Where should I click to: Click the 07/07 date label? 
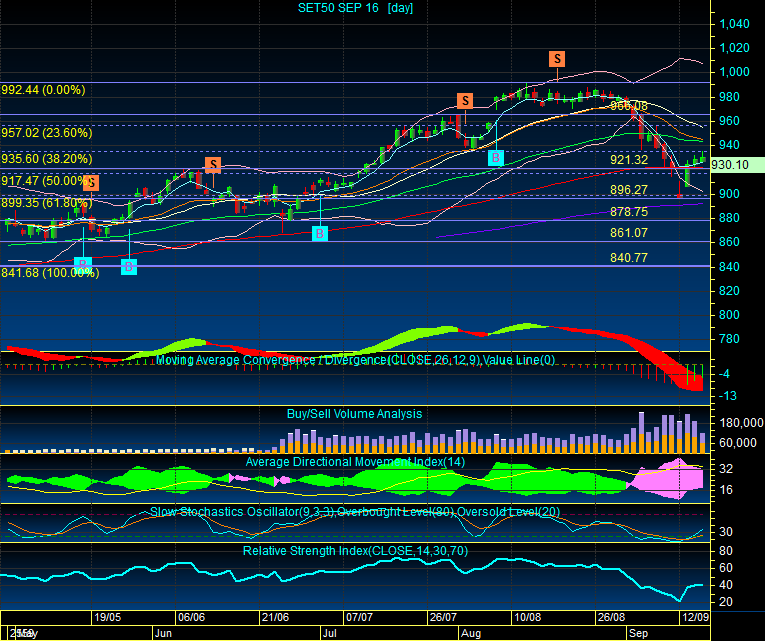(x=359, y=617)
